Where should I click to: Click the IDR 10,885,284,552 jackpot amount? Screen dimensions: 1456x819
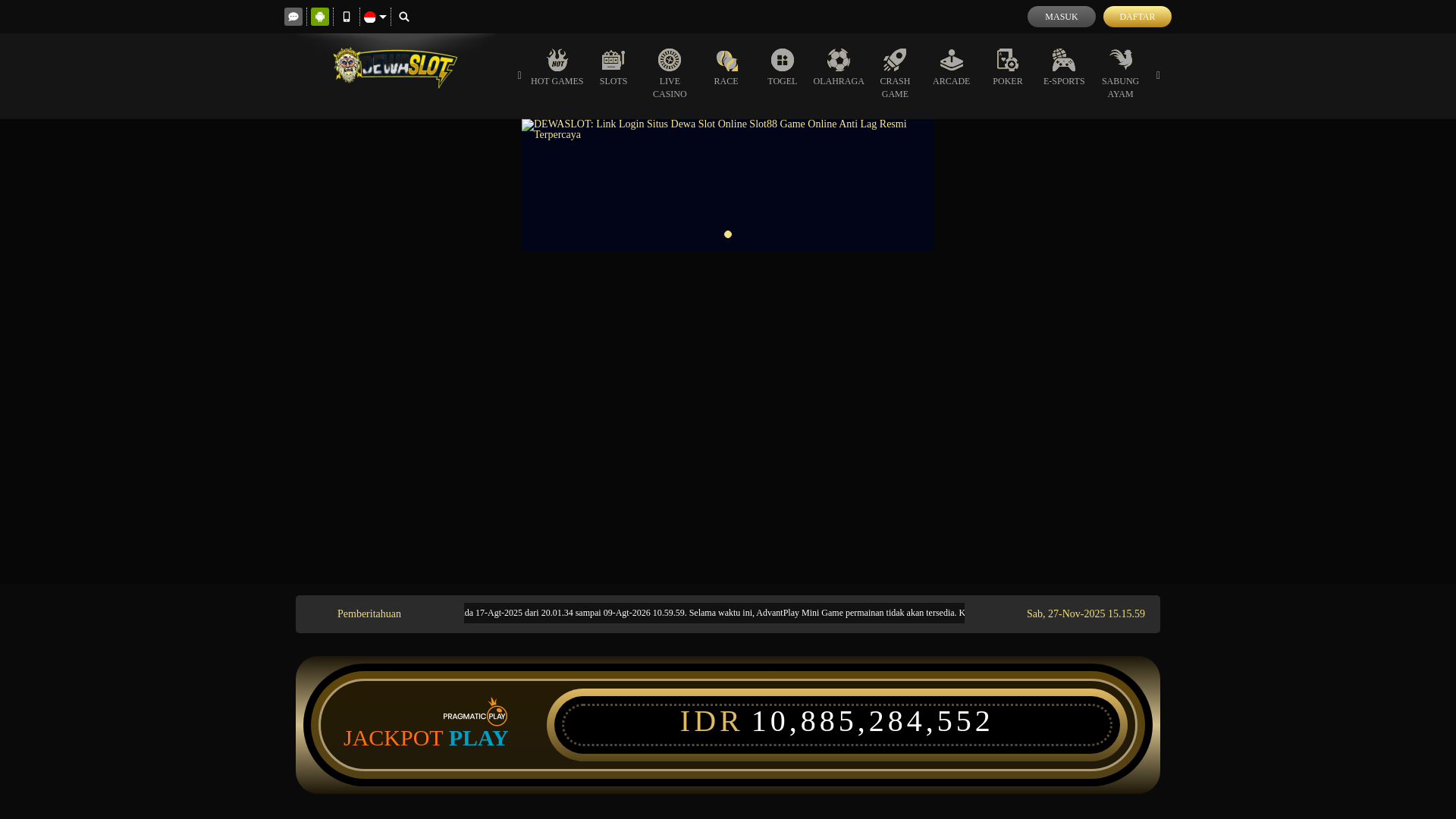[836, 721]
